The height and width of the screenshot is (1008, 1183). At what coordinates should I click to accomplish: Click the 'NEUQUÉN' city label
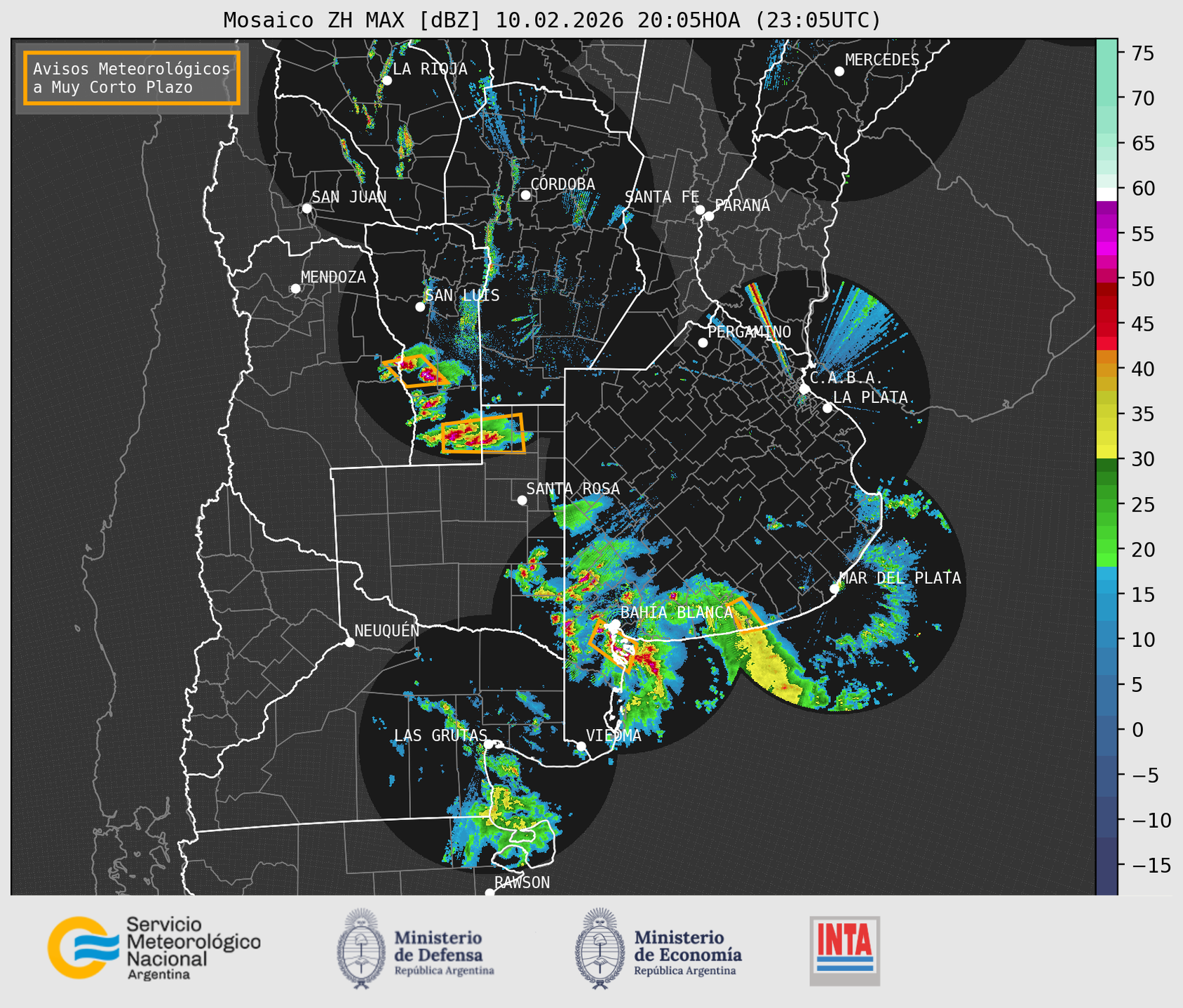tap(386, 630)
